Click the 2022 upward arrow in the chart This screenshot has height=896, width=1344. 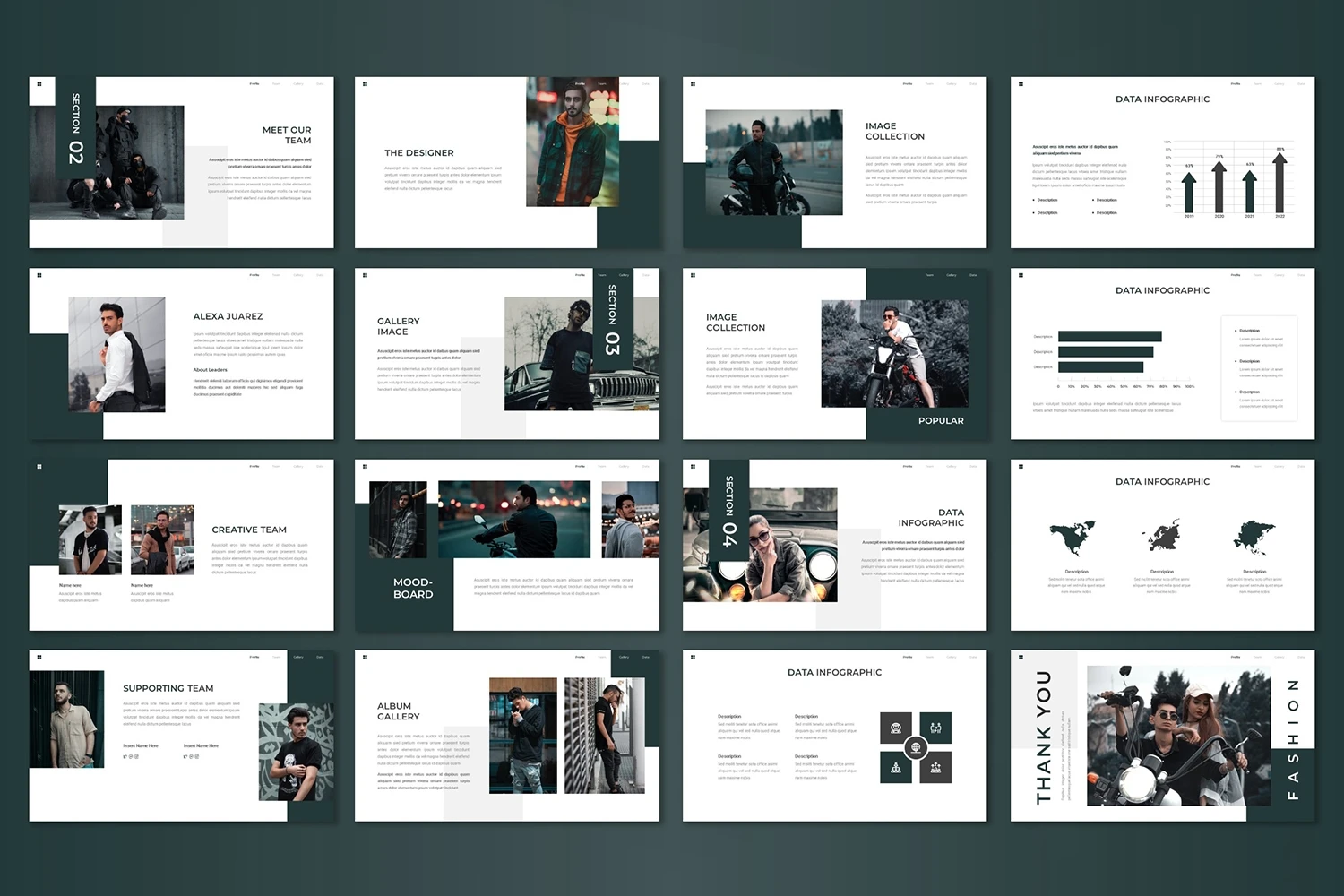(1279, 183)
